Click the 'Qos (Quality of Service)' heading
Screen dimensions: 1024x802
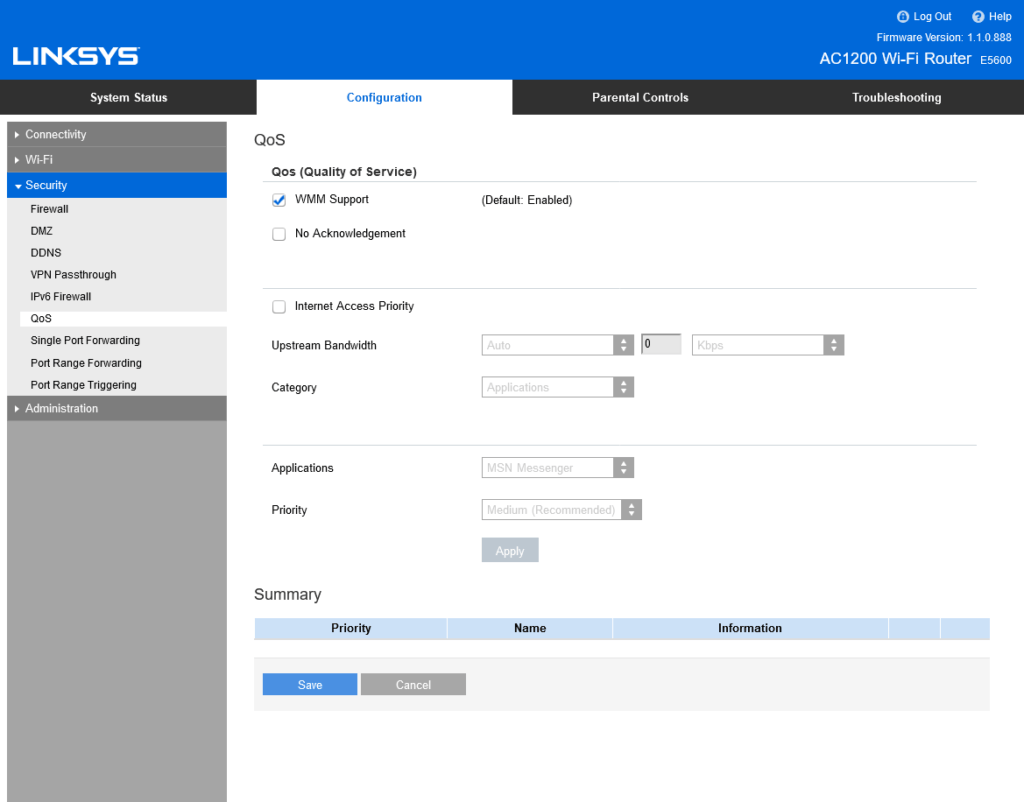(x=344, y=172)
